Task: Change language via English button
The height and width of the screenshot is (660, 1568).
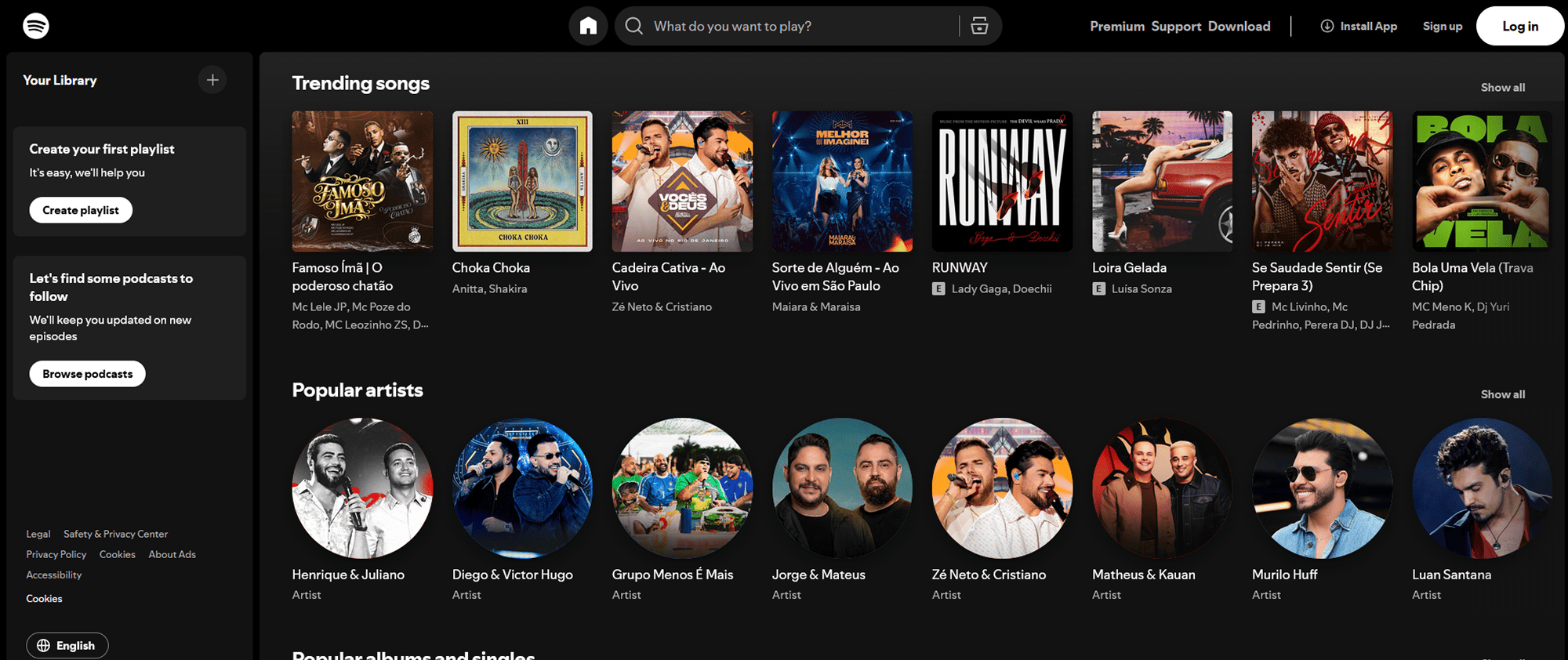Action: point(67,645)
